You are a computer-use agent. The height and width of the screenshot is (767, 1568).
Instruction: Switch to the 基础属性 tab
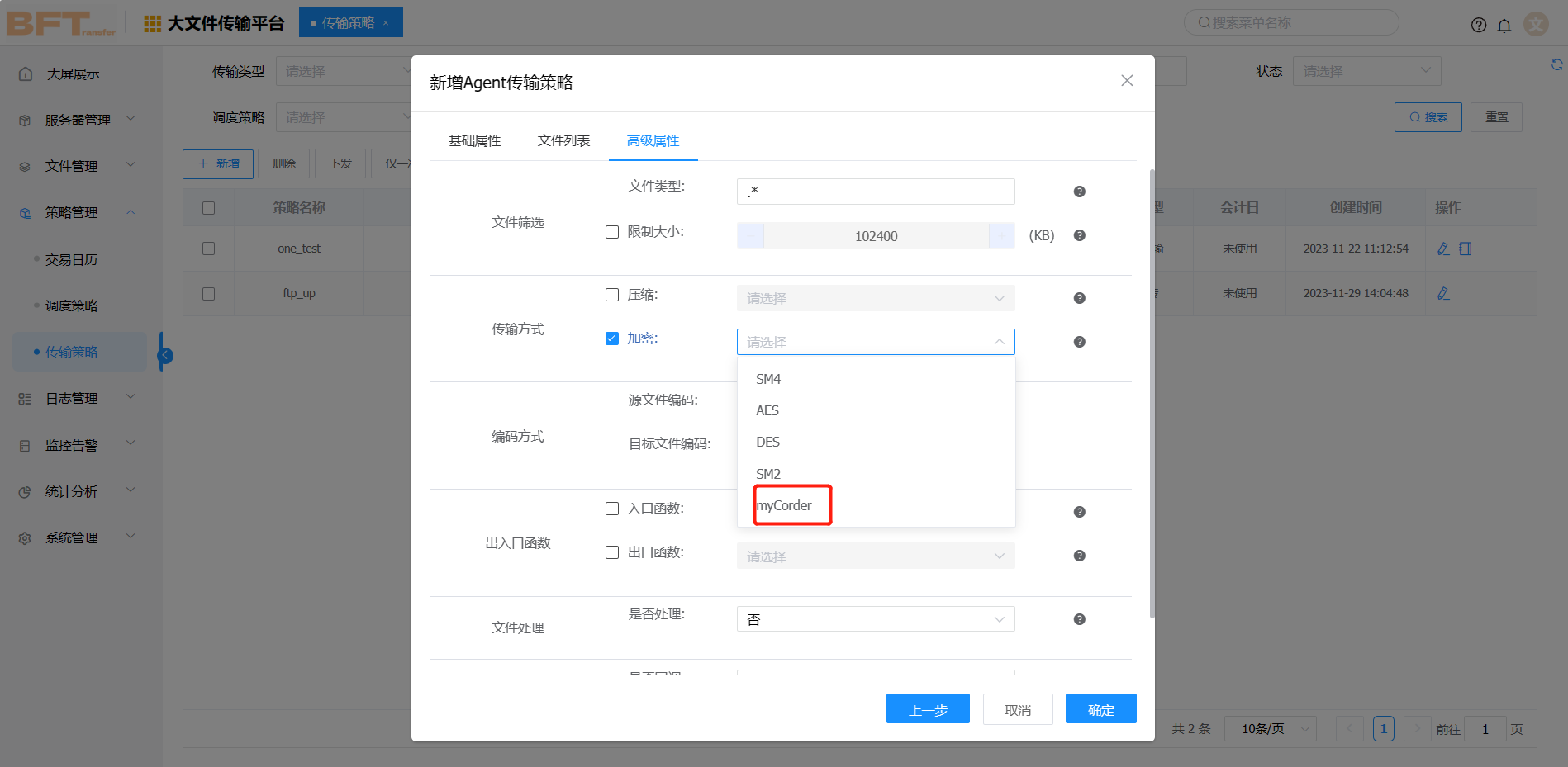pyautogui.click(x=474, y=140)
